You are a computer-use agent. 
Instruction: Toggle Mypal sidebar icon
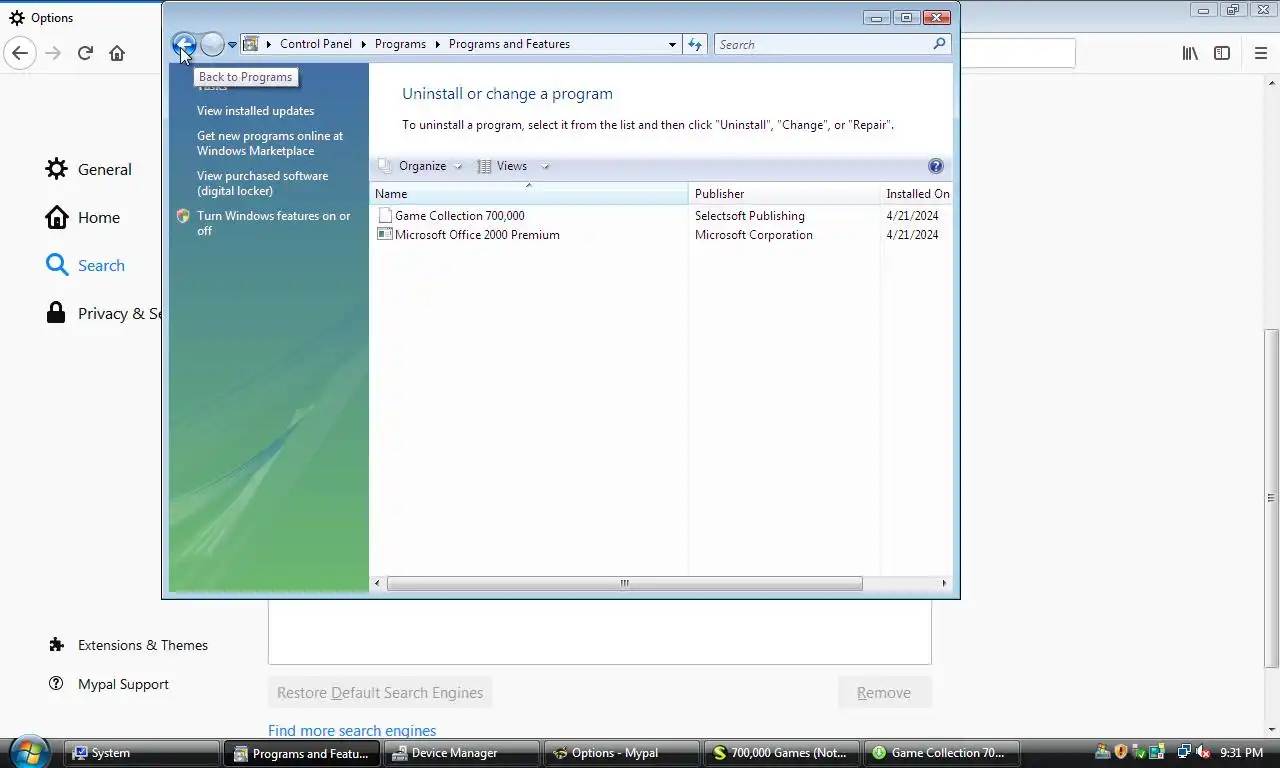(1222, 53)
